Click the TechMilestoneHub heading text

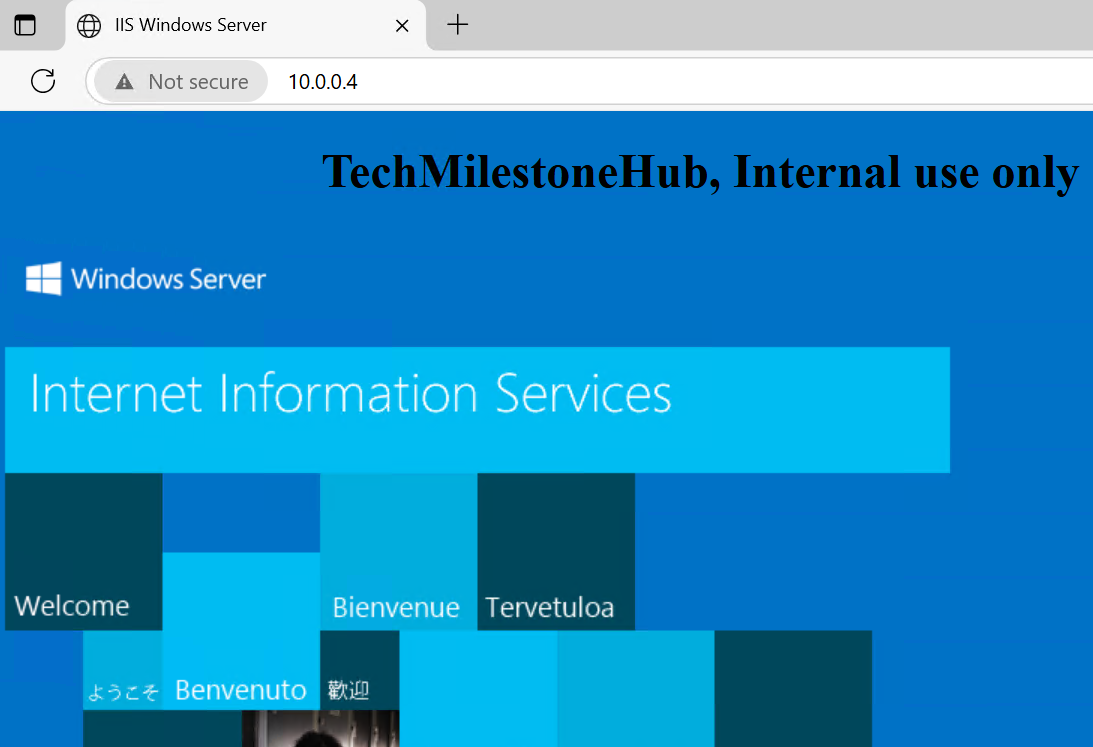tap(701, 172)
